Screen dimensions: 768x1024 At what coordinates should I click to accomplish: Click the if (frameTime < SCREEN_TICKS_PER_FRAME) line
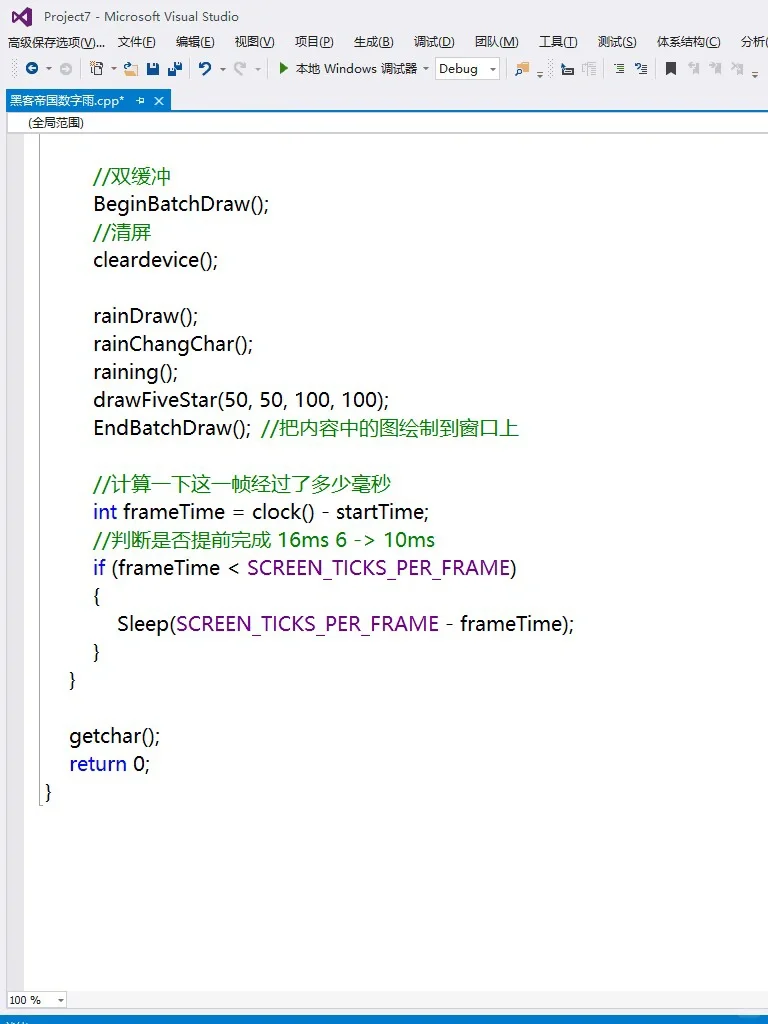(x=304, y=568)
